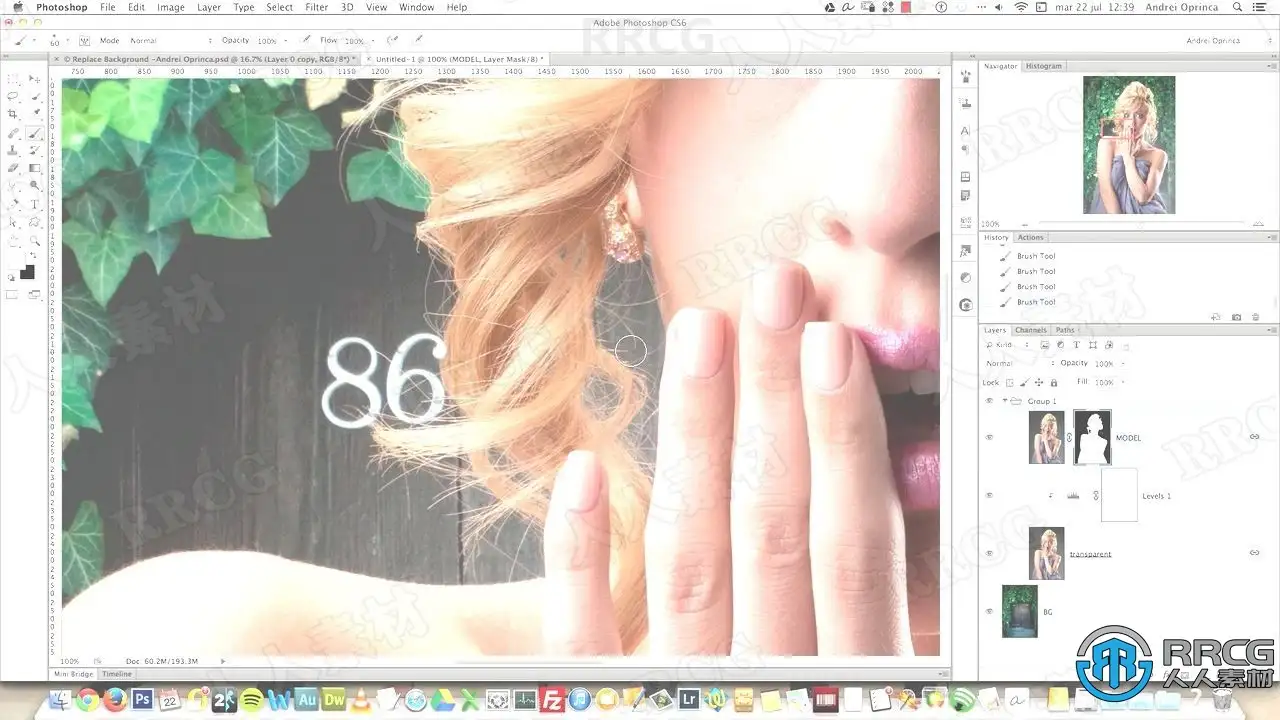The height and width of the screenshot is (720, 1280).
Task: Open the Select menu
Action: click(280, 7)
